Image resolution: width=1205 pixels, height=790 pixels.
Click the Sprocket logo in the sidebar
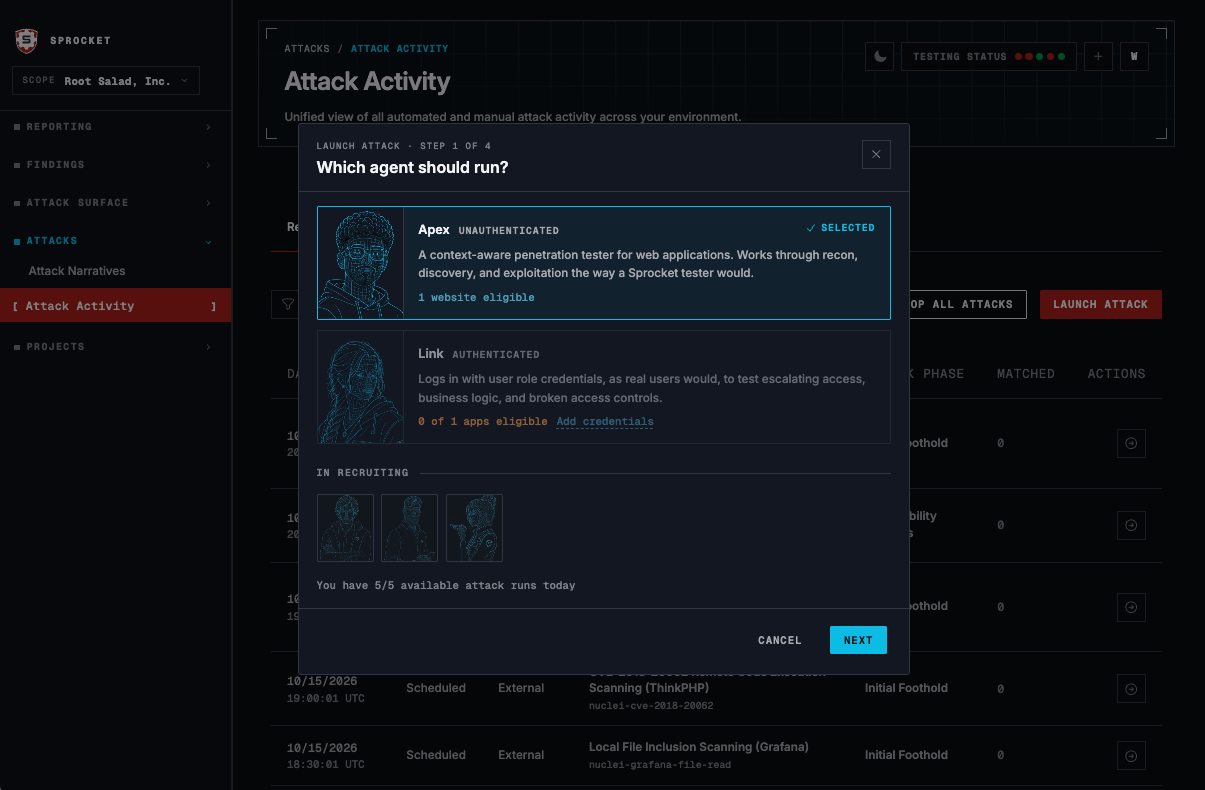coord(26,41)
